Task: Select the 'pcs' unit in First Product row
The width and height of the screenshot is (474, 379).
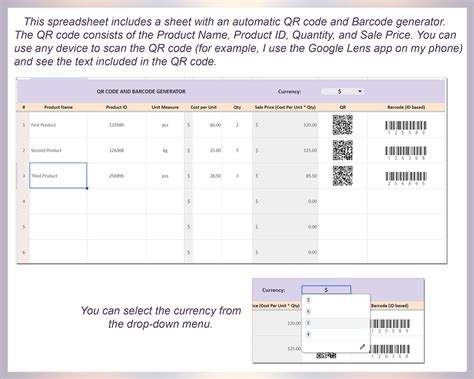Action: point(165,125)
